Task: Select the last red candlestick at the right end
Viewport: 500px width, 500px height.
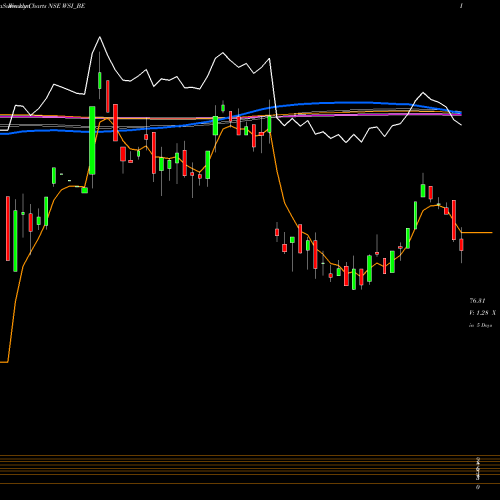Action: click(x=461, y=245)
